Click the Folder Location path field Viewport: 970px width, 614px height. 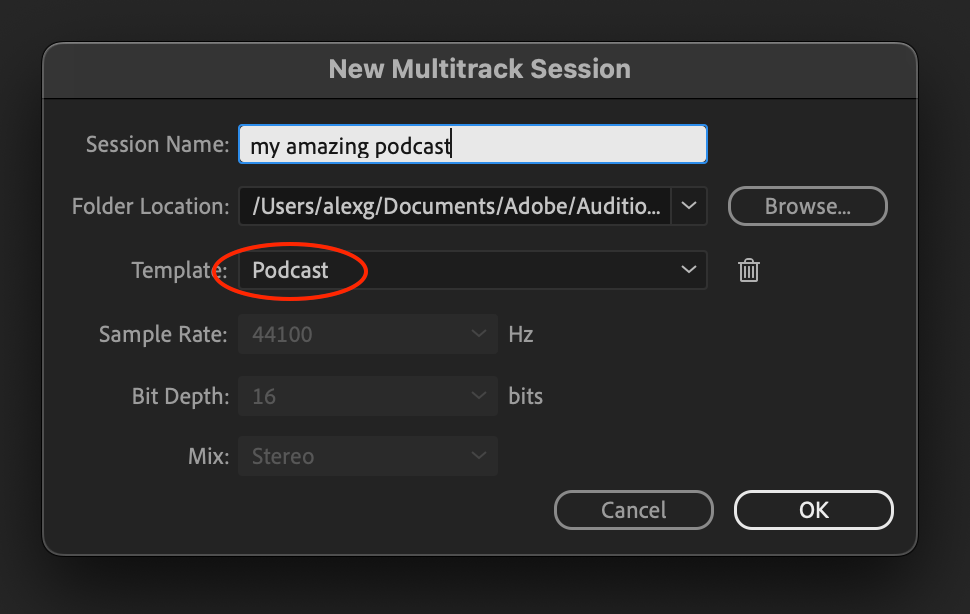pyautogui.click(x=455, y=206)
